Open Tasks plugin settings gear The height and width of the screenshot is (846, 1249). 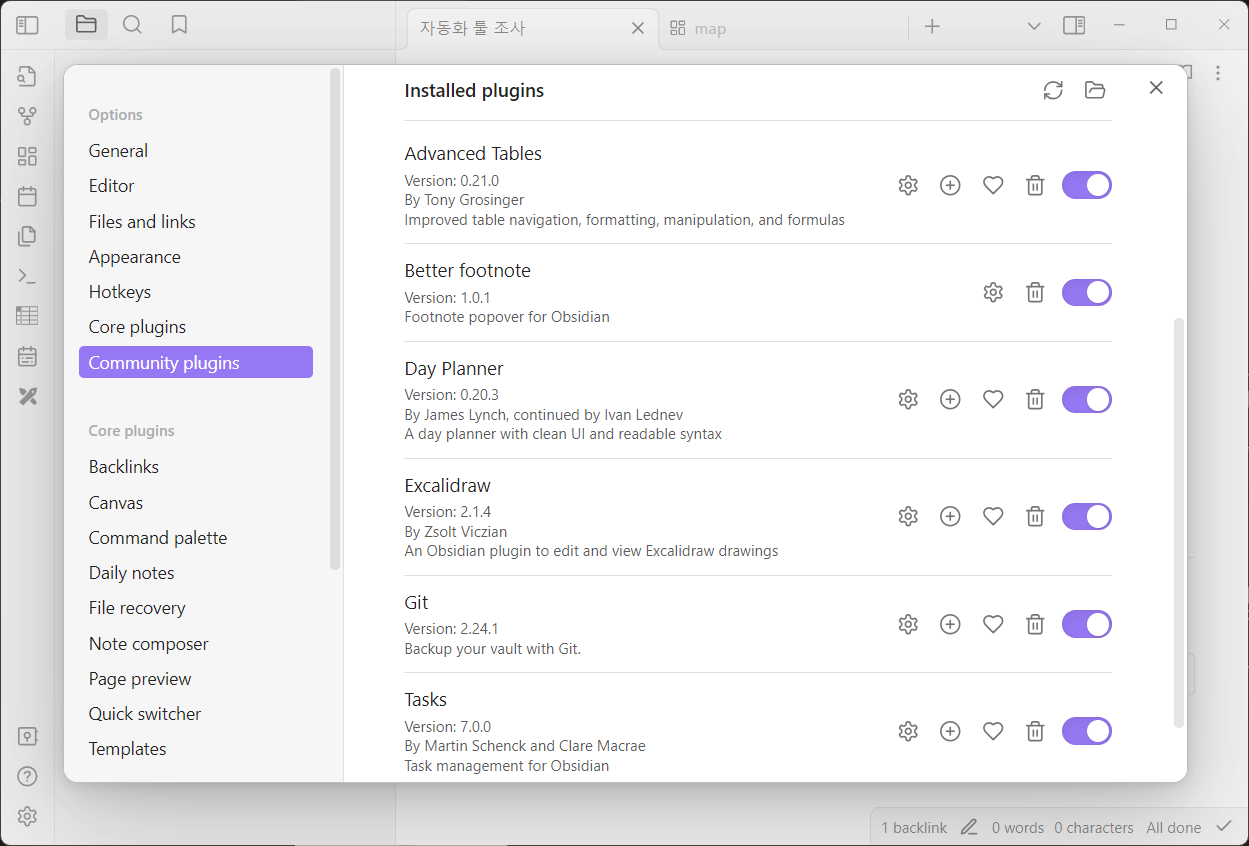click(908, 731)
